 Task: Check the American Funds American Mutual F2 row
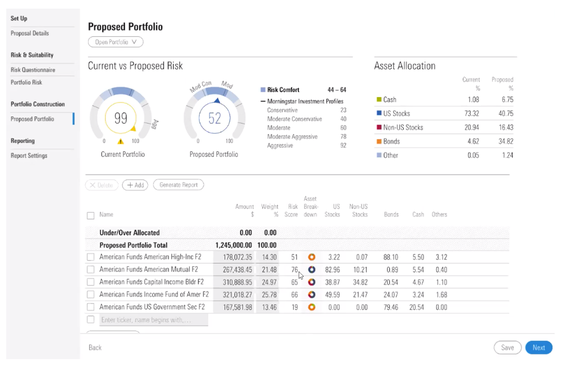(91, 270)
